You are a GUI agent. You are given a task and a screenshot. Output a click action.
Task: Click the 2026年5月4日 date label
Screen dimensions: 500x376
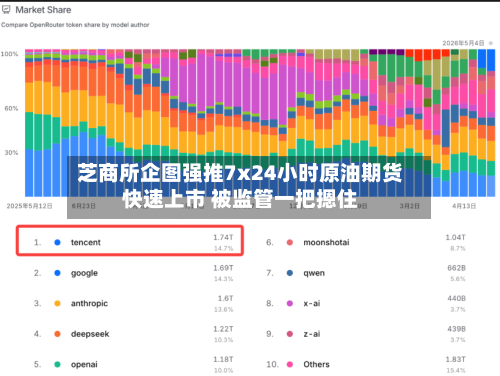click(x=463, y=43)
